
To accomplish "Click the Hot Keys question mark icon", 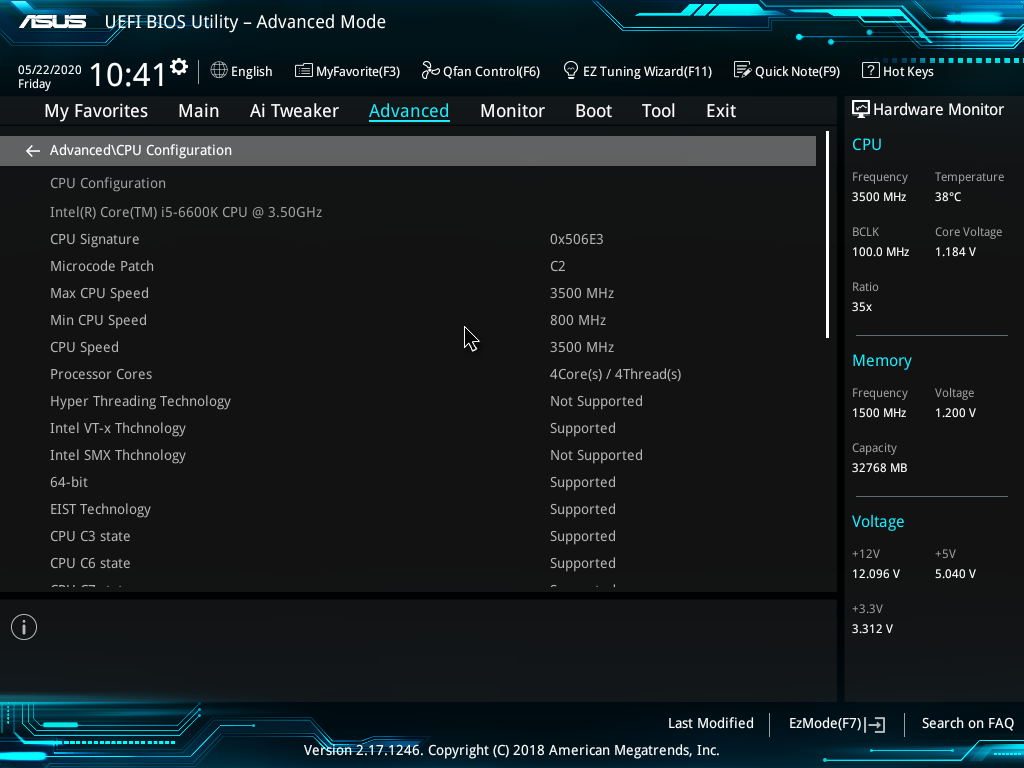I will point(870,71).
